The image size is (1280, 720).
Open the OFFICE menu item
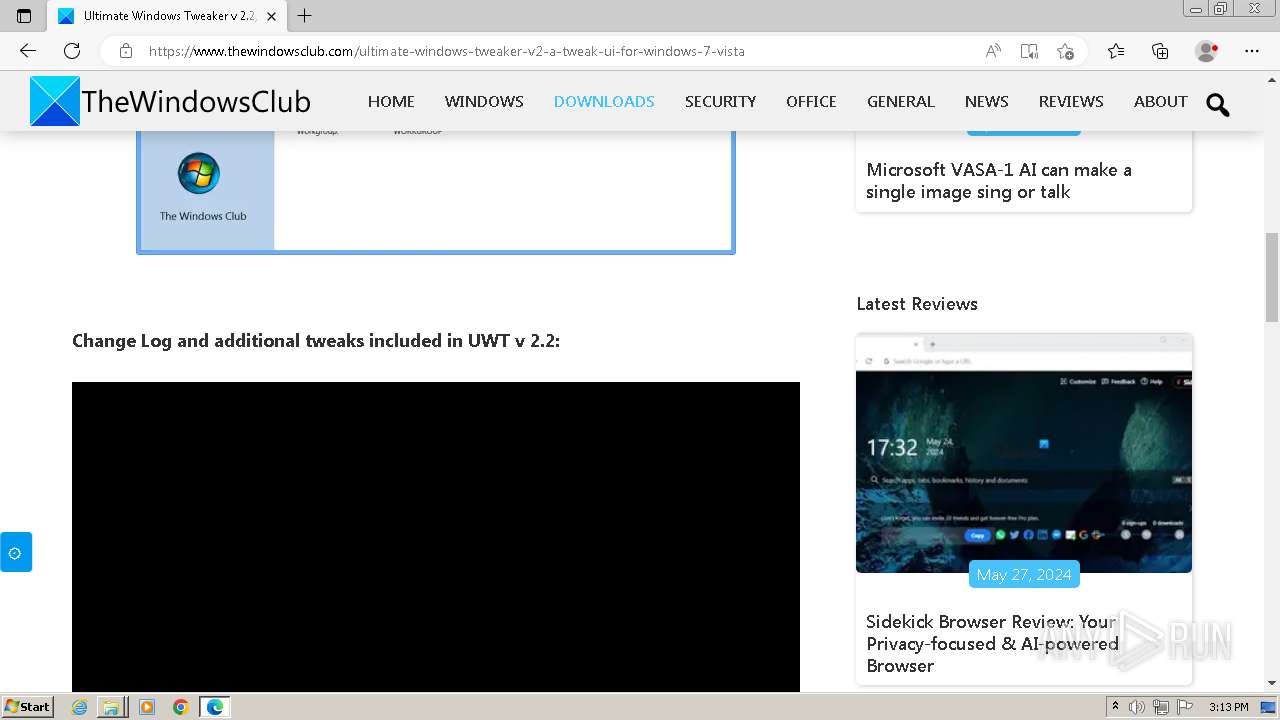(x=811, y=101)
